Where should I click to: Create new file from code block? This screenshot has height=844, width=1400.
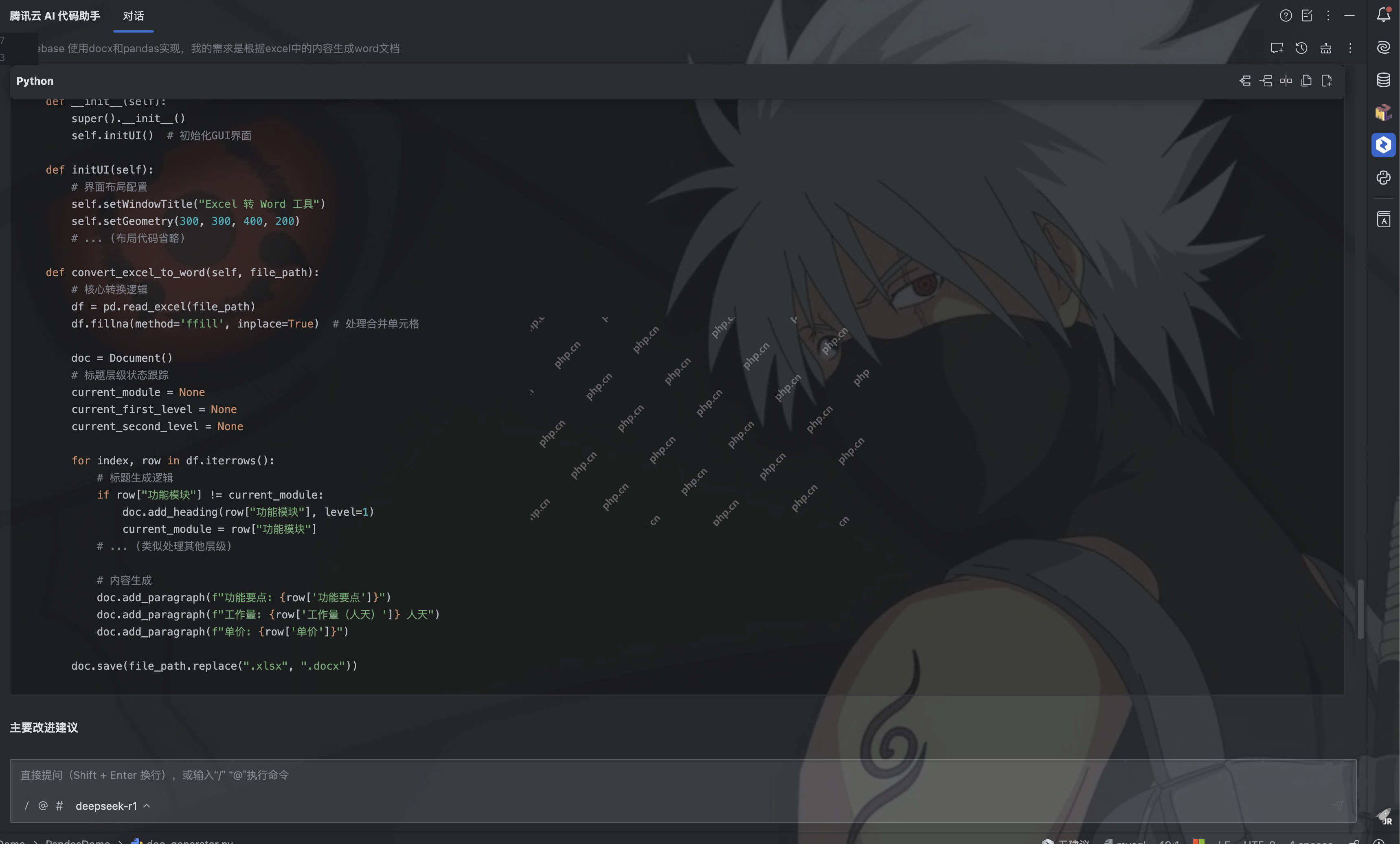(x=1327, y=81)
